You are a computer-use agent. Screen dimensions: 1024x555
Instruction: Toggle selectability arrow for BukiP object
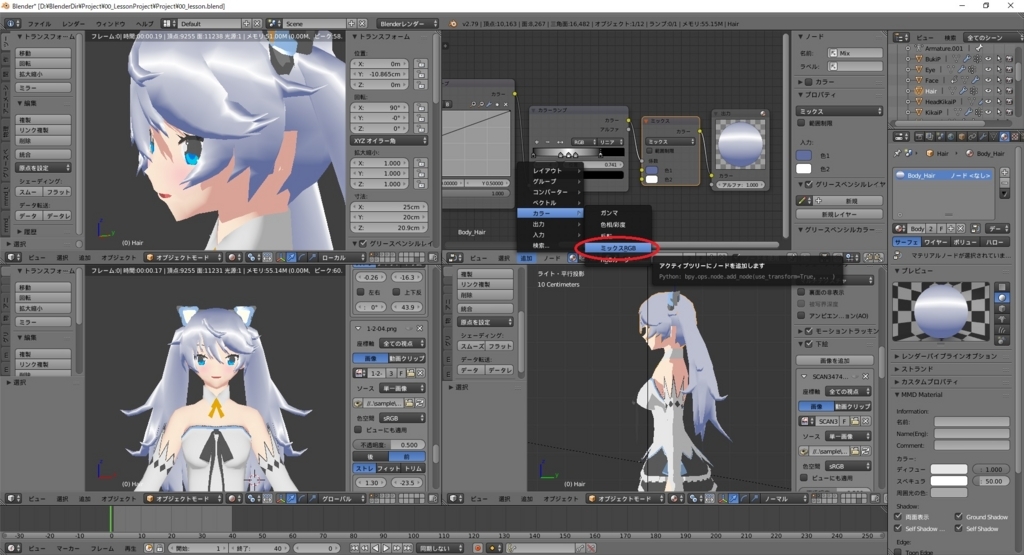[x=999, y=59]
